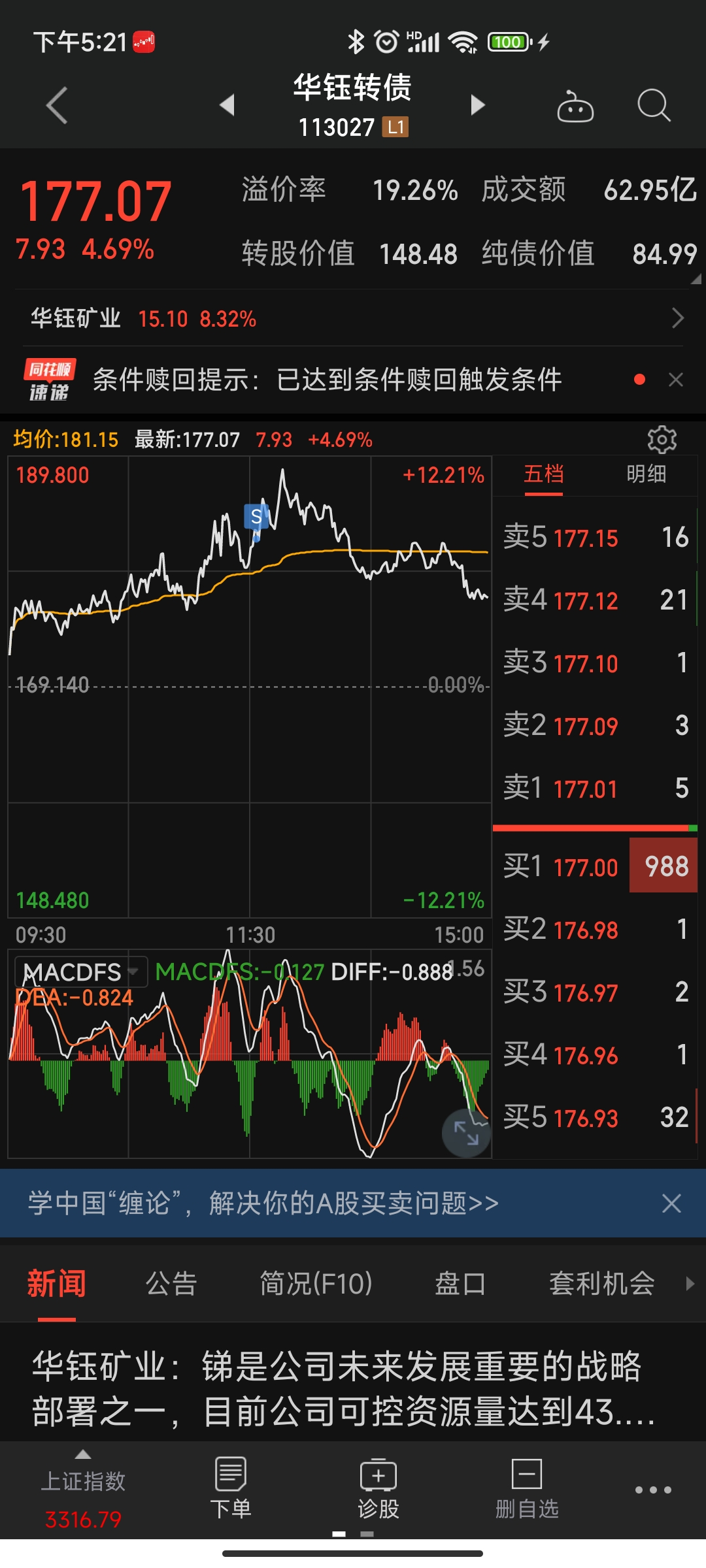This screenshot has height=1568, width=706.
Task: Close the 缠论 promotional banner
Action: [x=671, y=1203]
